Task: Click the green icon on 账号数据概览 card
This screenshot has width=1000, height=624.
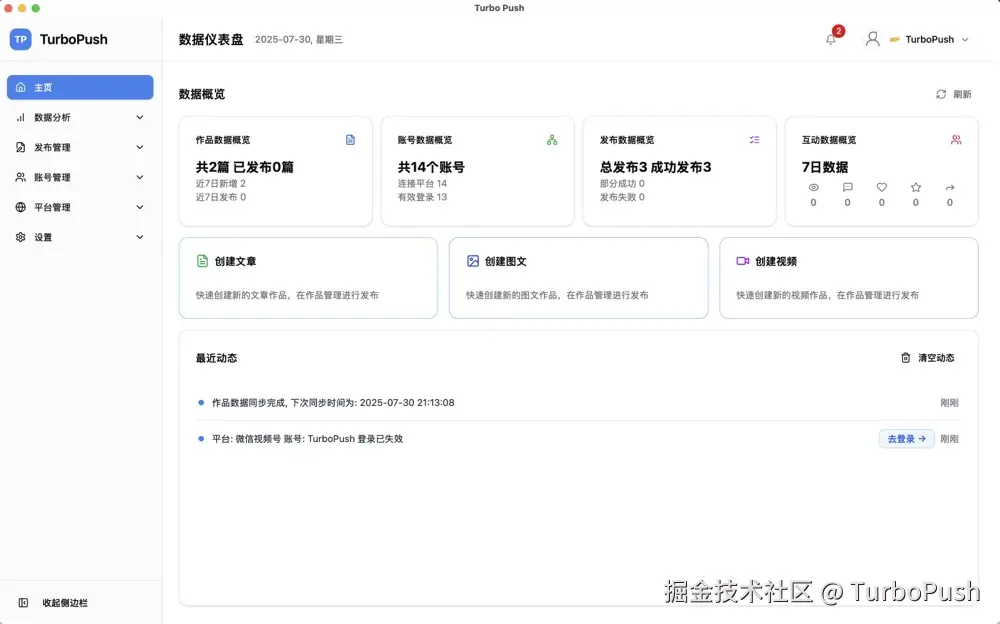Action: click(553, 139)
